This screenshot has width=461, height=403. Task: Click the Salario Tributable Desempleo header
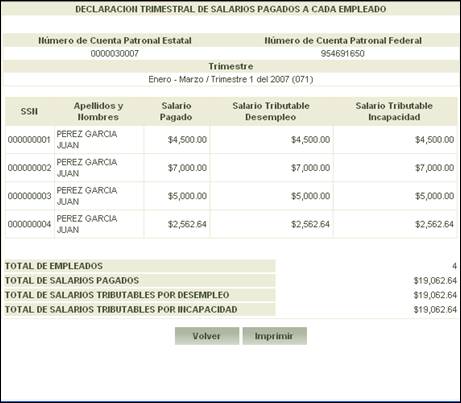tap(271, 111)
